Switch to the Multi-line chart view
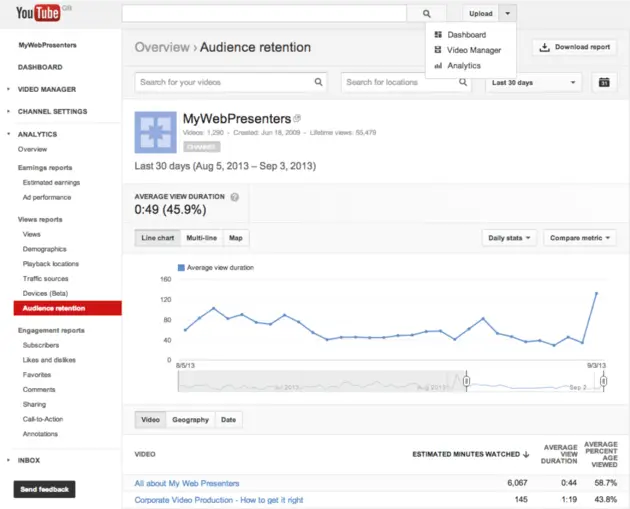This screenshot has width=630, height=509. (x=202, y=238)
